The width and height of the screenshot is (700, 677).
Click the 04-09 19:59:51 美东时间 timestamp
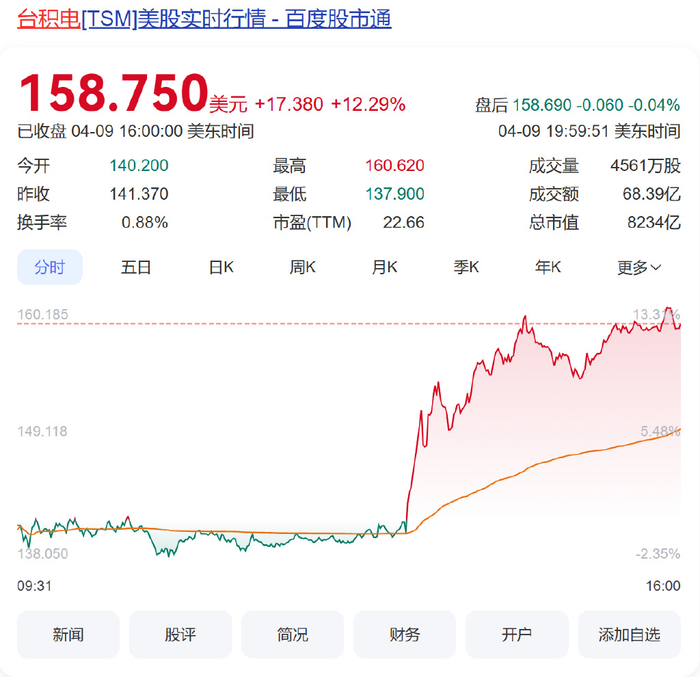pyautogui.click(x=589, y=131)
